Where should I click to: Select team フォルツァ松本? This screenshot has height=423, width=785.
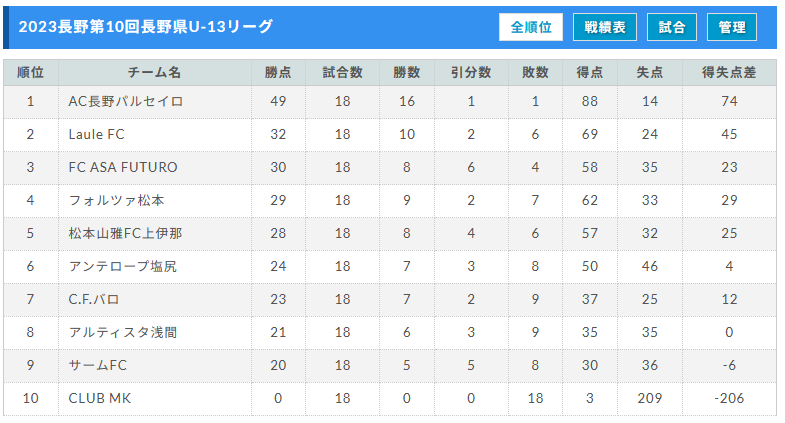pos(116,200)
